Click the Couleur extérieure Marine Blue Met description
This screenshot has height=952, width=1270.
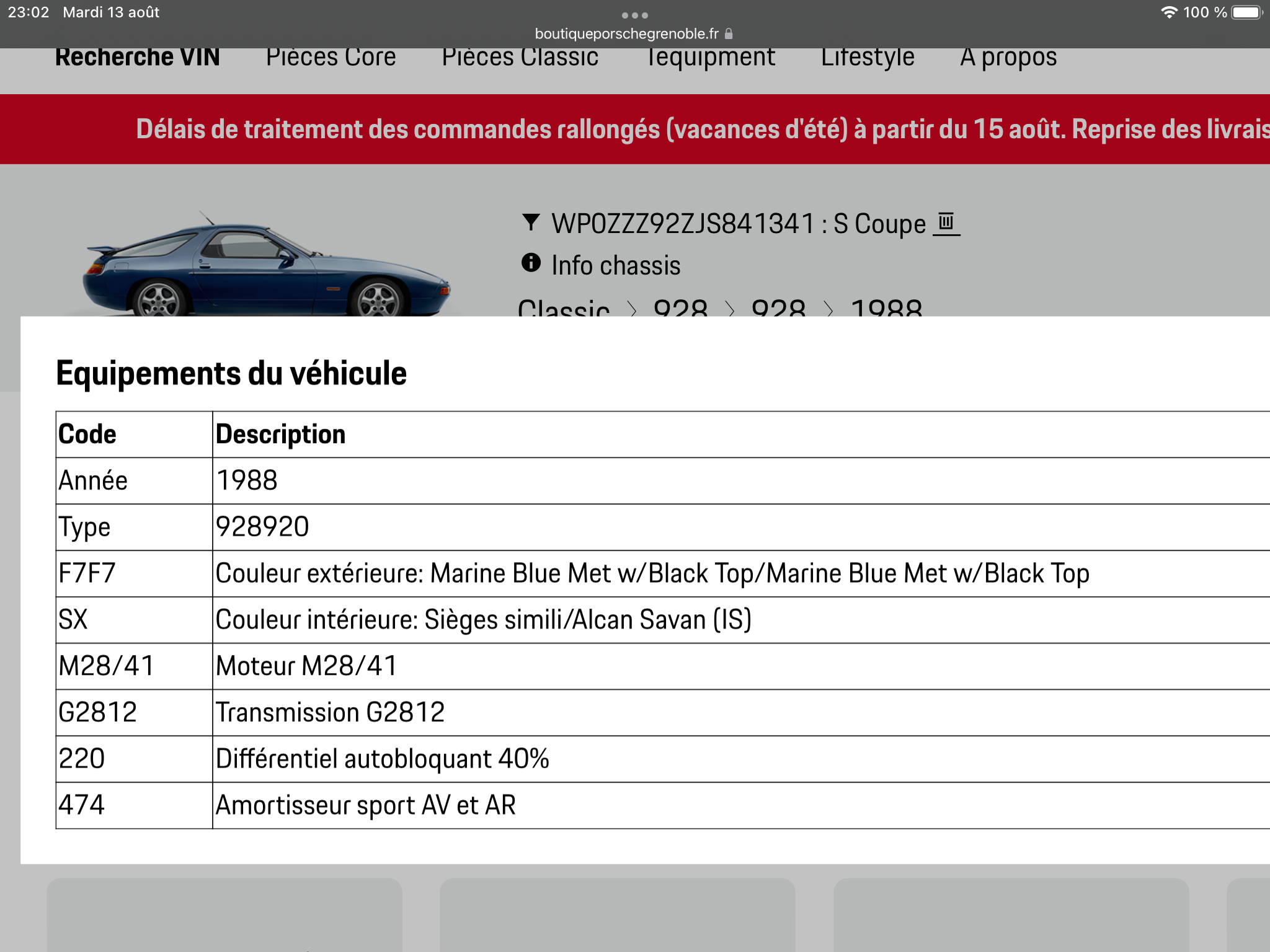pyautogui.click(x=652, y=574)
